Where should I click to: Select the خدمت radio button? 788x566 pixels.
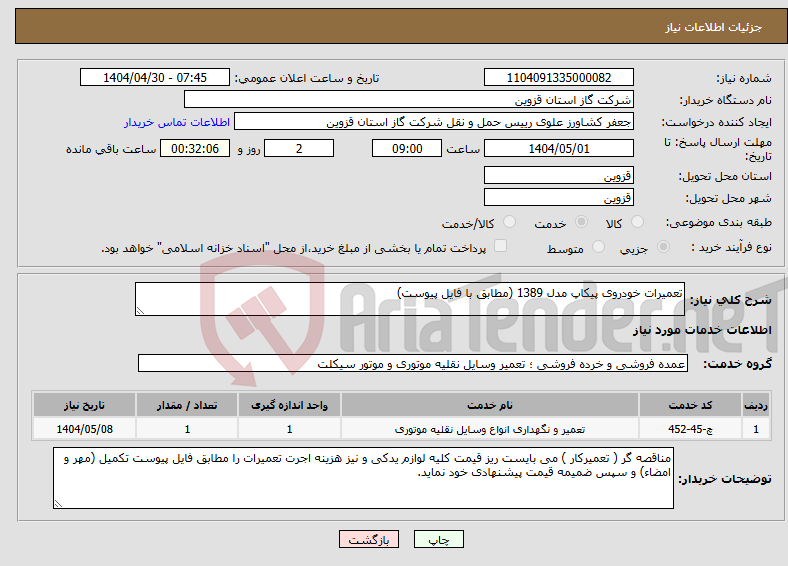click(x=581, y=222)
